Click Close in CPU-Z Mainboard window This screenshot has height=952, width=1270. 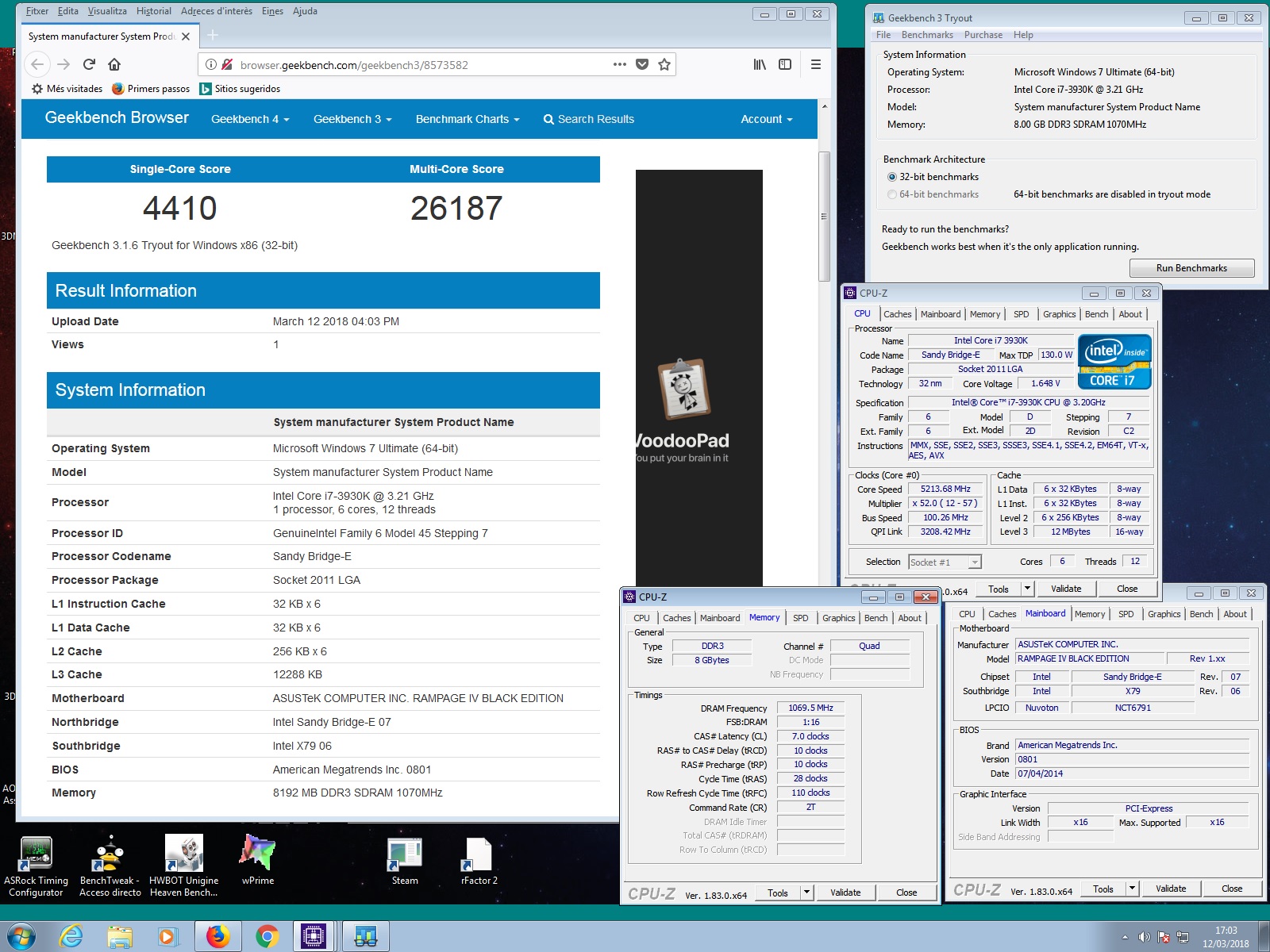1231,889
